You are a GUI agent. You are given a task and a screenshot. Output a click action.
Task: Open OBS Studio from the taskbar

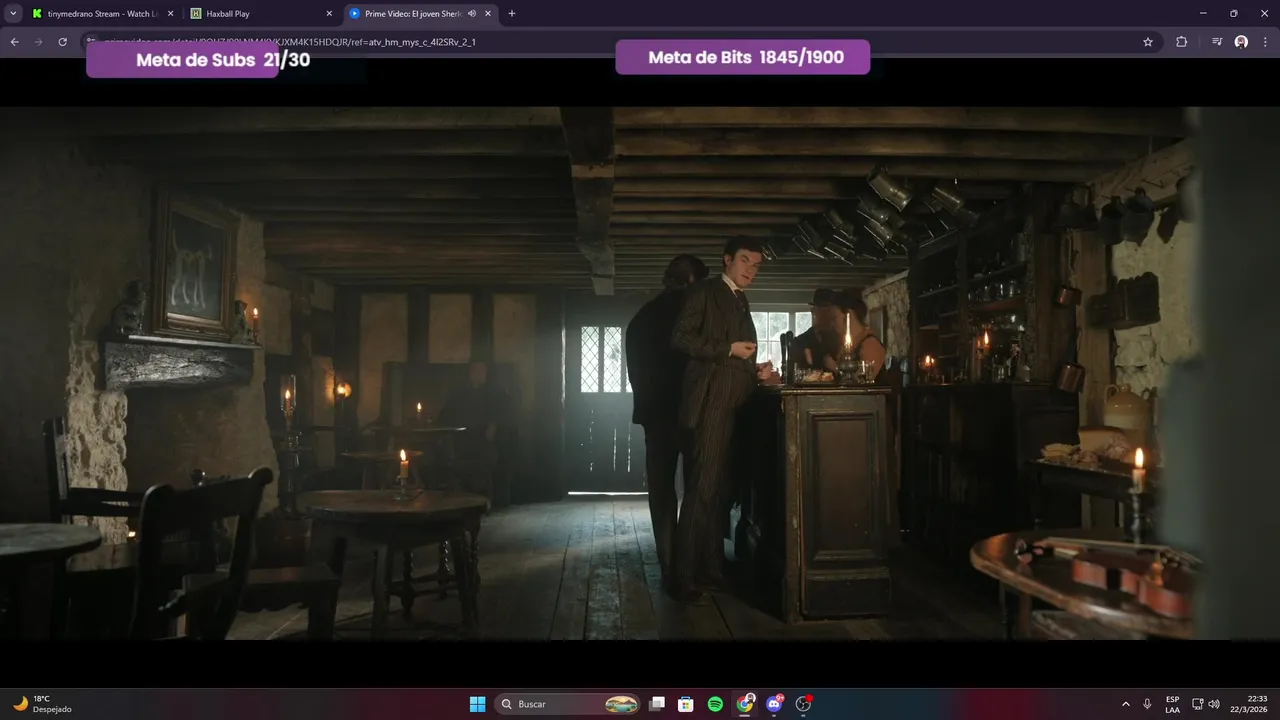(x=803, y=704)
